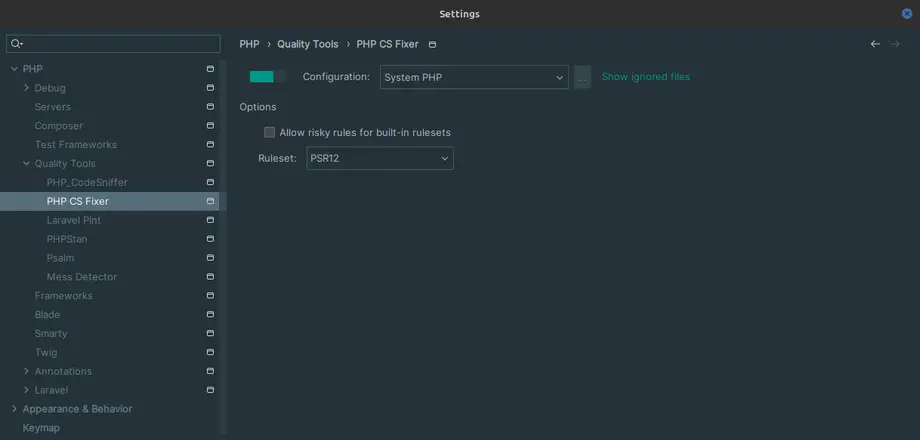Screen dimensions: 920x440
Task: Collapse the PHP tree node
Action: click(x=14, y=69)
